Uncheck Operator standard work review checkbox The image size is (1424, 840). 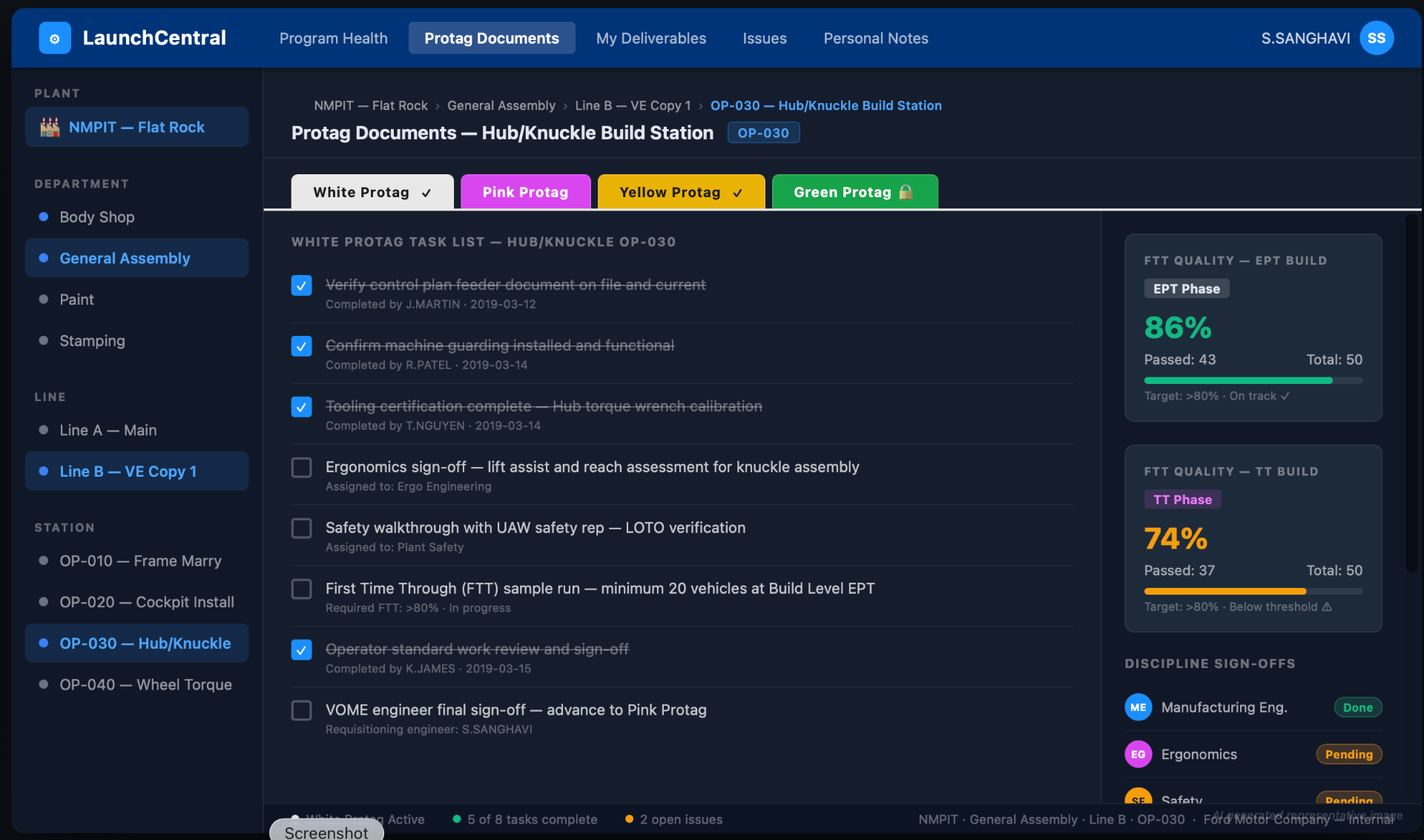click(x=301, y=649)
